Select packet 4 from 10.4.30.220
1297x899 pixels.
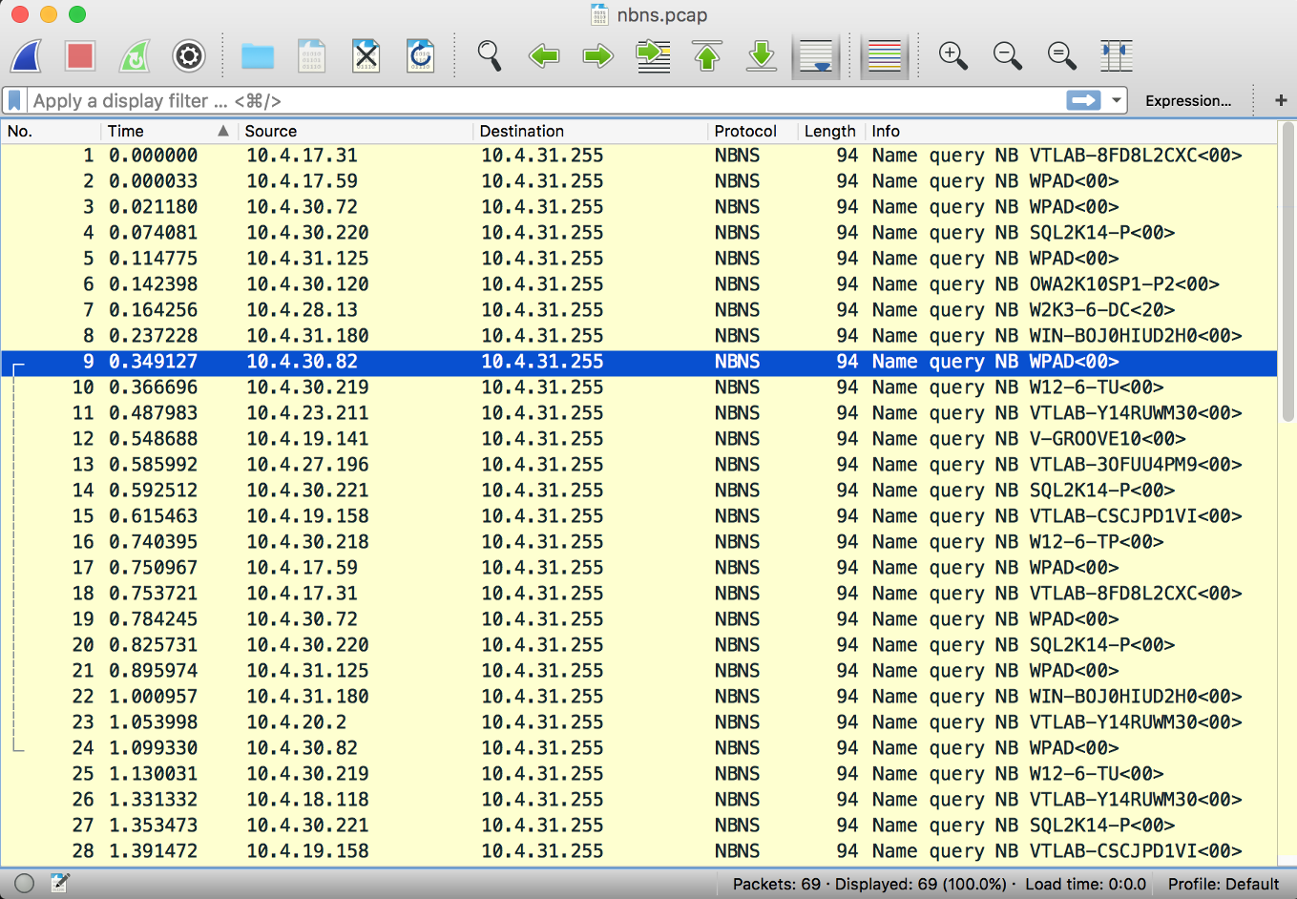[639, 233]
